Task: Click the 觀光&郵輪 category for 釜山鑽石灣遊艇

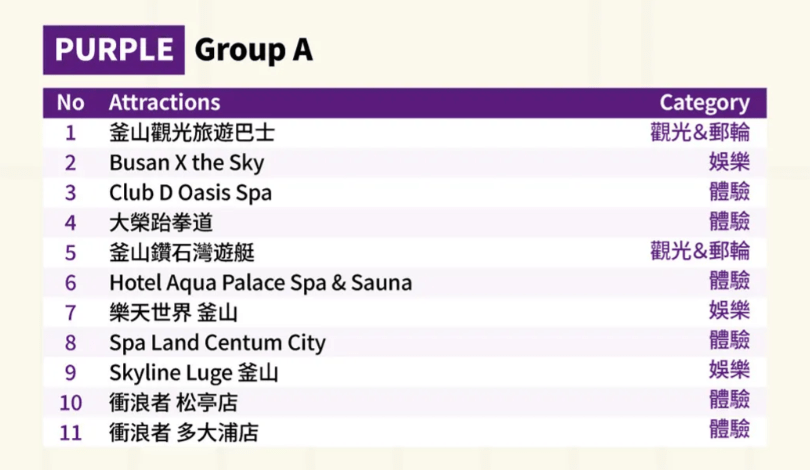Action: pyautogui.click(x=699, y=252)
